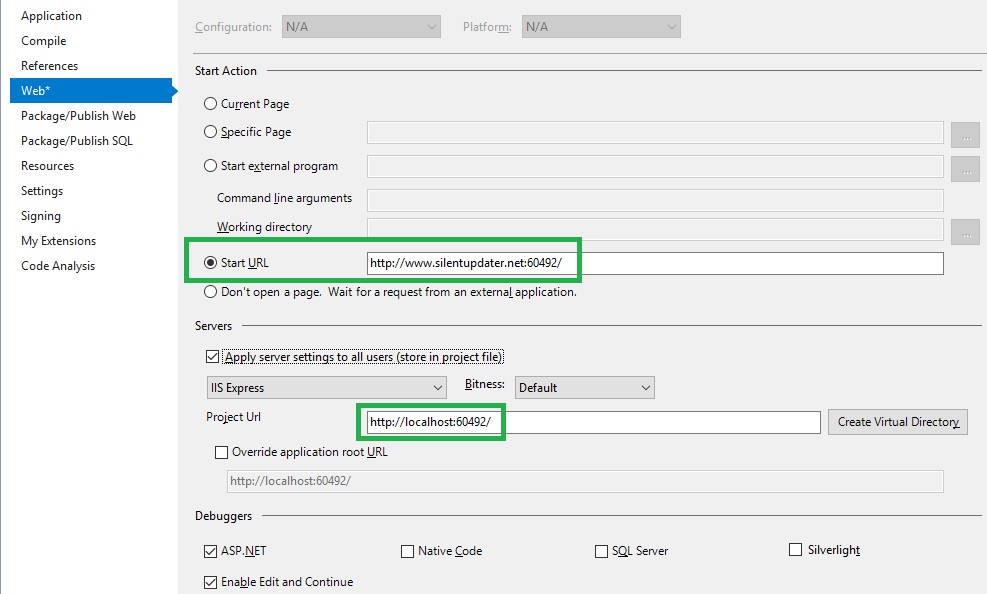
Task: Click the Start external program path field
Action: pyautogui.click(x=655, y=167)
